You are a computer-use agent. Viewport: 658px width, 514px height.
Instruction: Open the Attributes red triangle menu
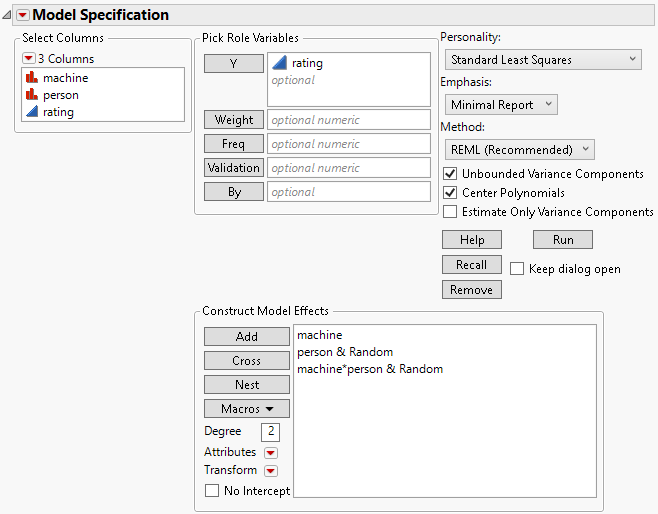[270, 453]
